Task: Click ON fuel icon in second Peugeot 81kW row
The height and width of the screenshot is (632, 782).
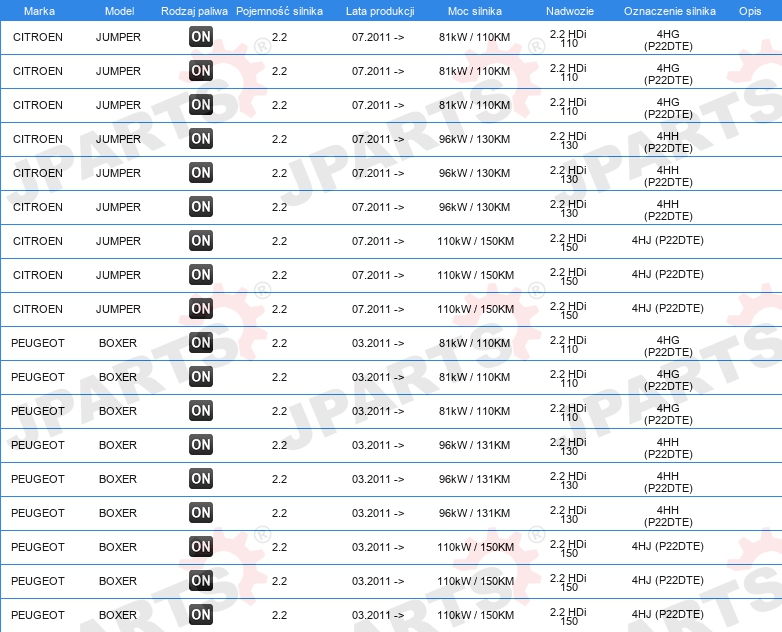Action: tap(201, 376)
